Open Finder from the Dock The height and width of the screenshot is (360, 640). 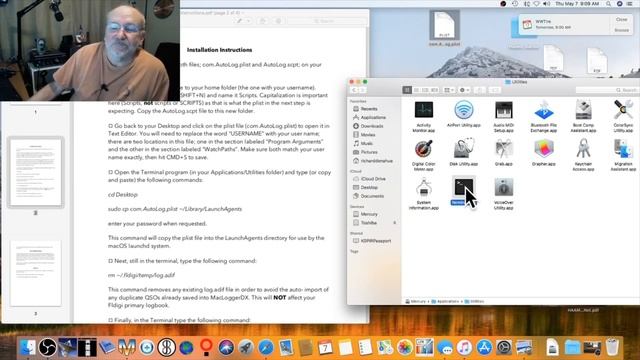pyautogui.click(x=28, y=347)
